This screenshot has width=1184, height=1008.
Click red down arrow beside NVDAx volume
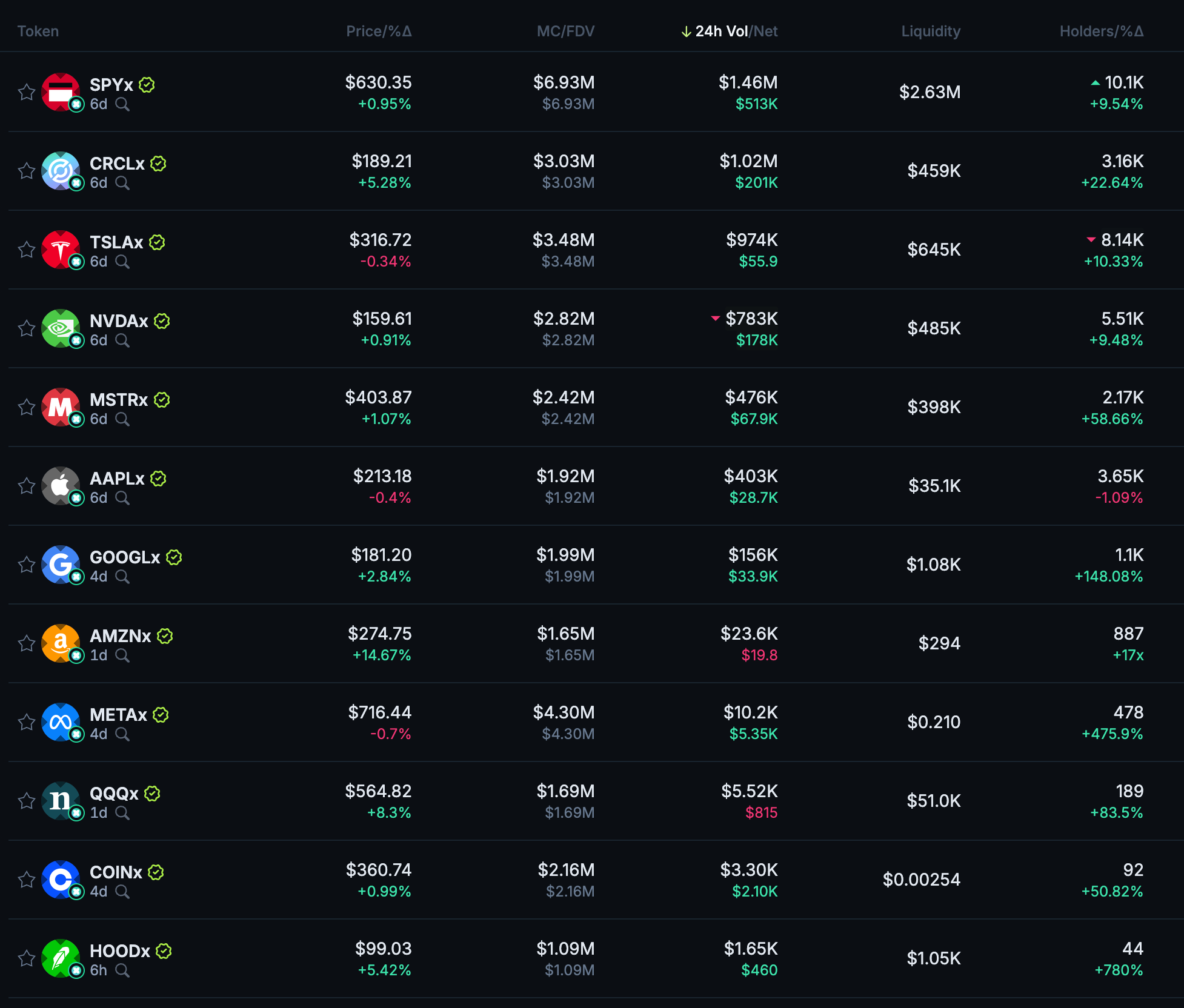[x=716, y=319]
